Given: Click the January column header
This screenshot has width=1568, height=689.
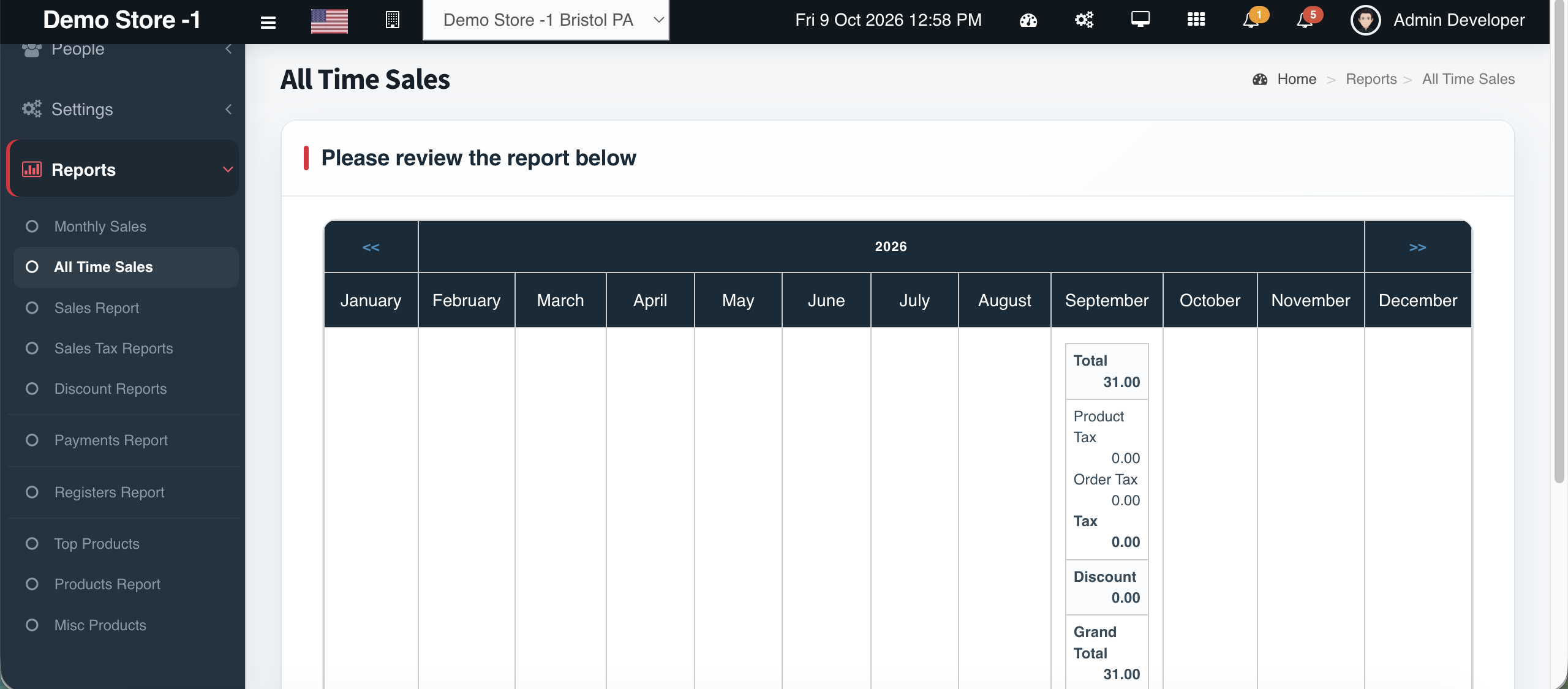Looking at the screenshot, I should (371, 300).
